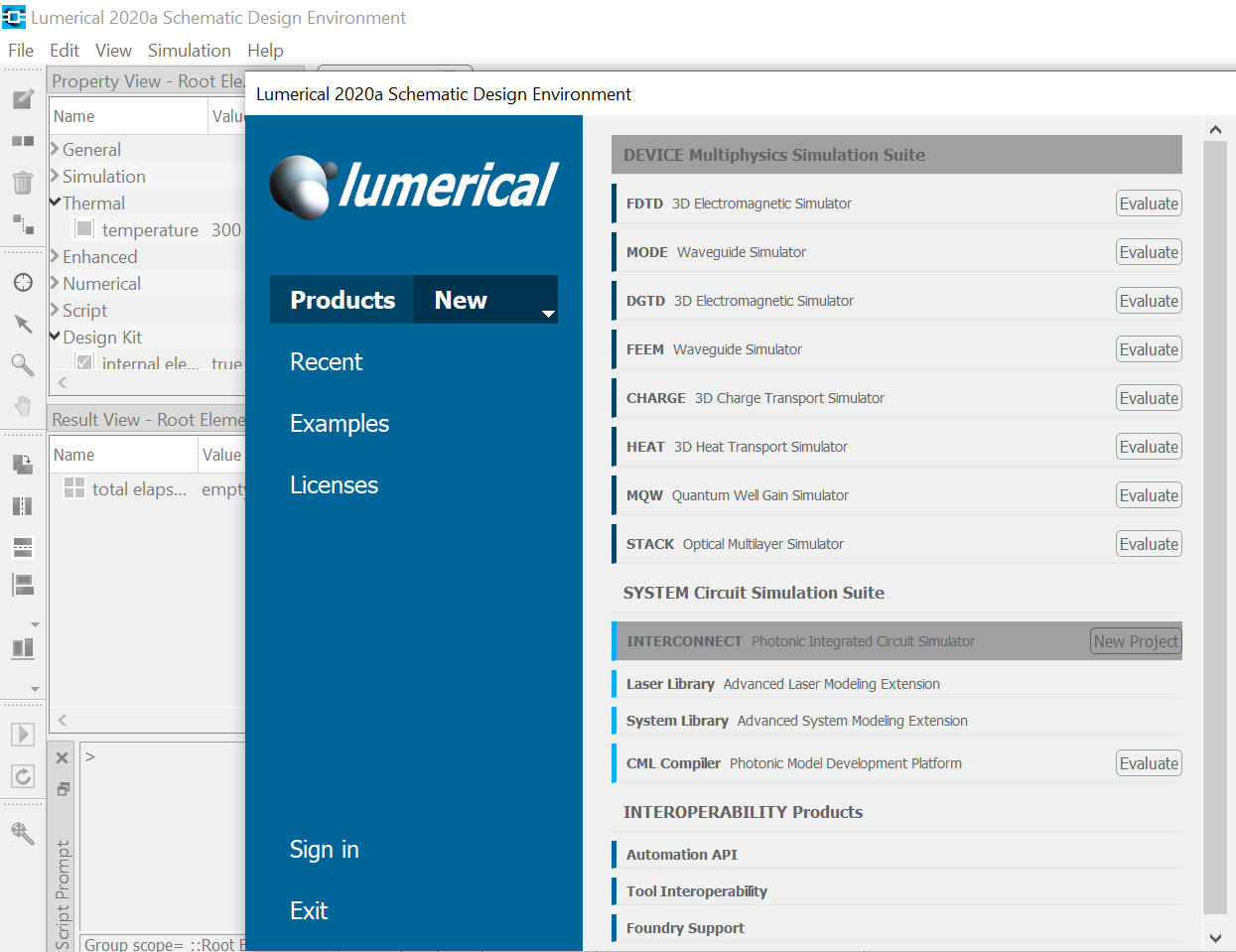Open the View menu
1236x952 pixels.
pos(113,51)
